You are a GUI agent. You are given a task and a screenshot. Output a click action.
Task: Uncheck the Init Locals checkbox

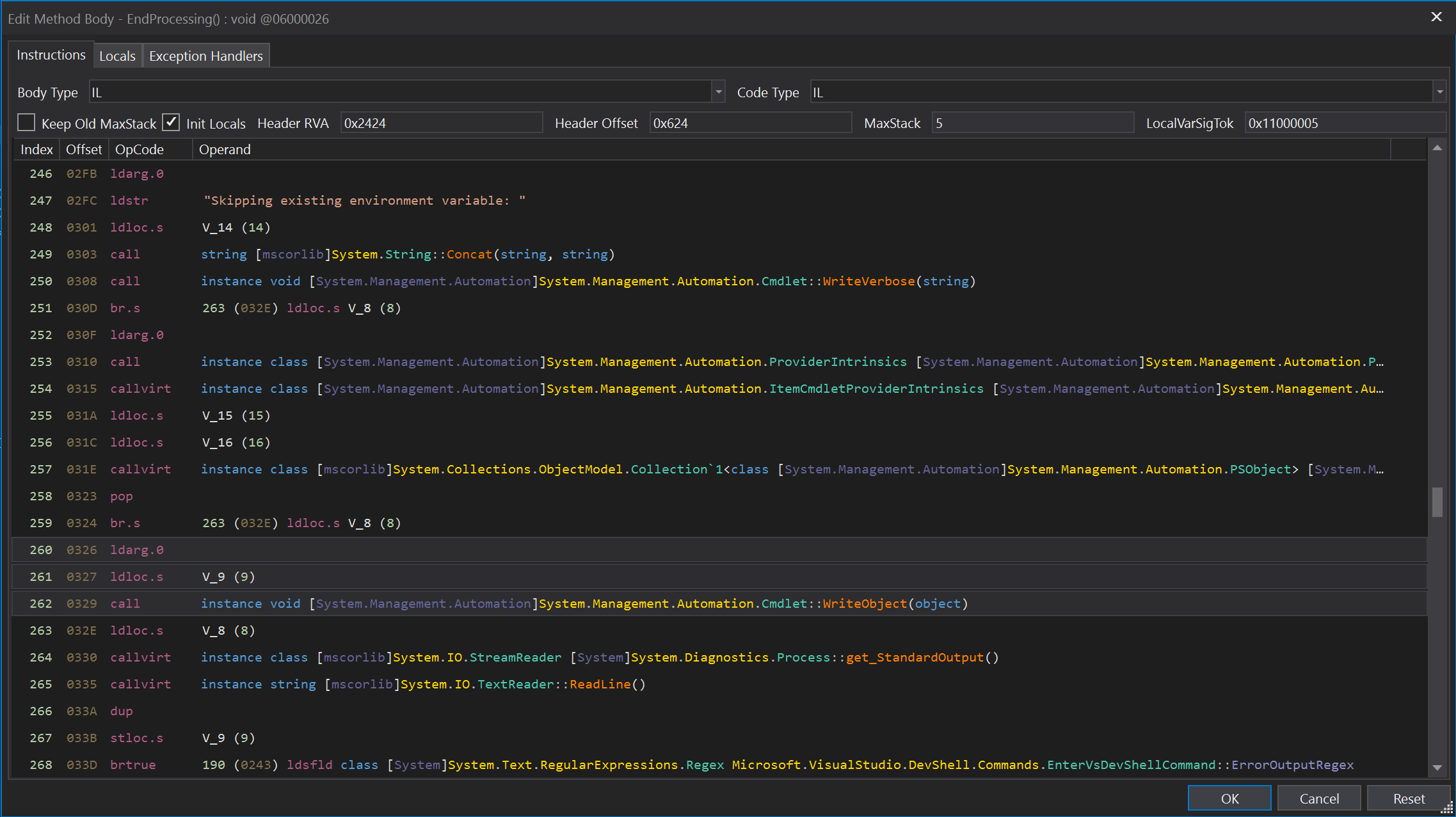point(171,123)
